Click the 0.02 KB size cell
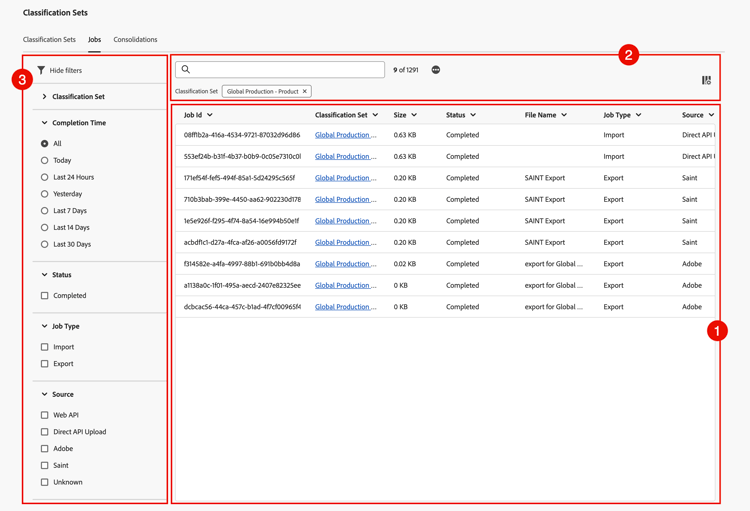The height and width of the screenshot is (511, 750). 405,264
